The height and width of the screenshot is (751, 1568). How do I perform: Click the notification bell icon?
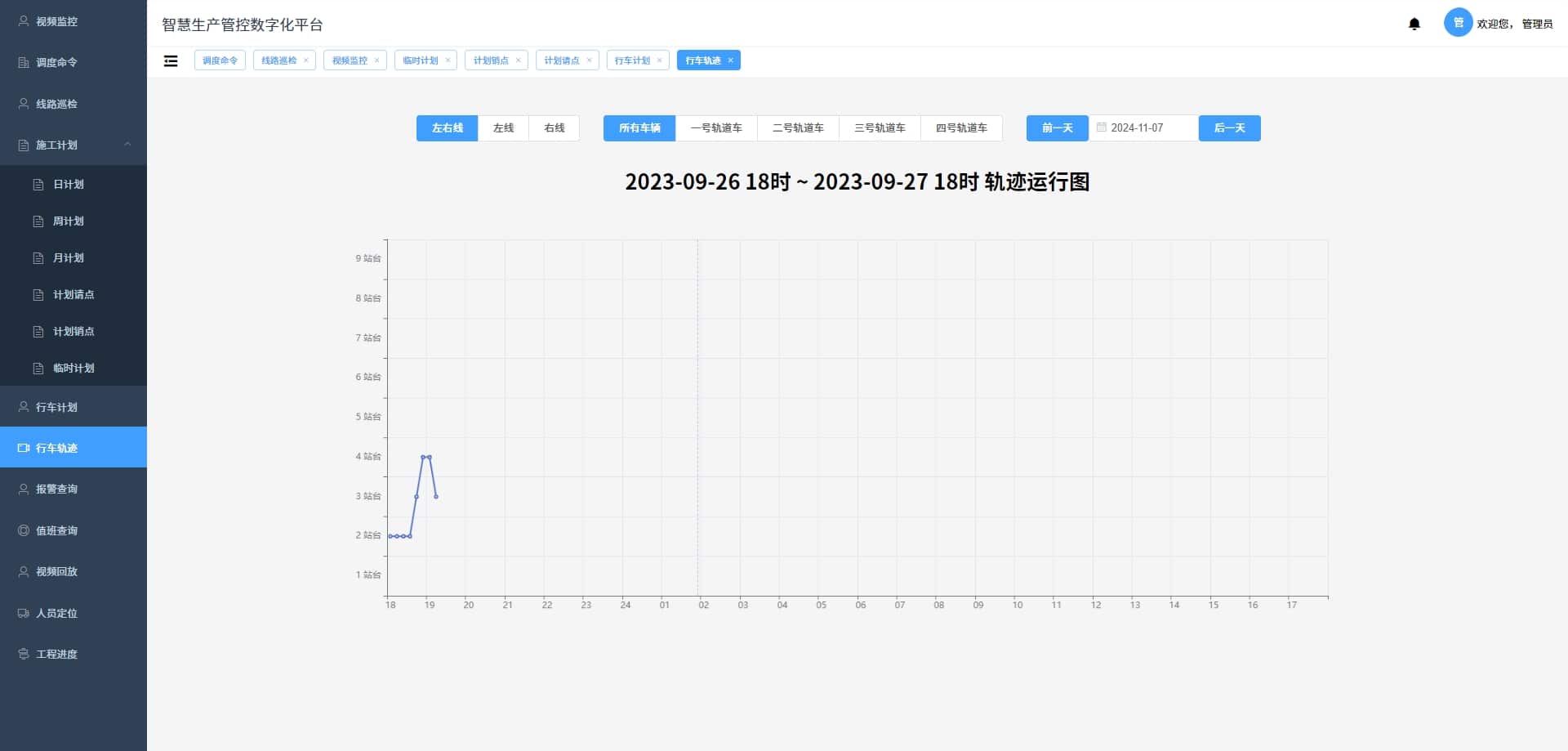click(x=1414, y=24)
